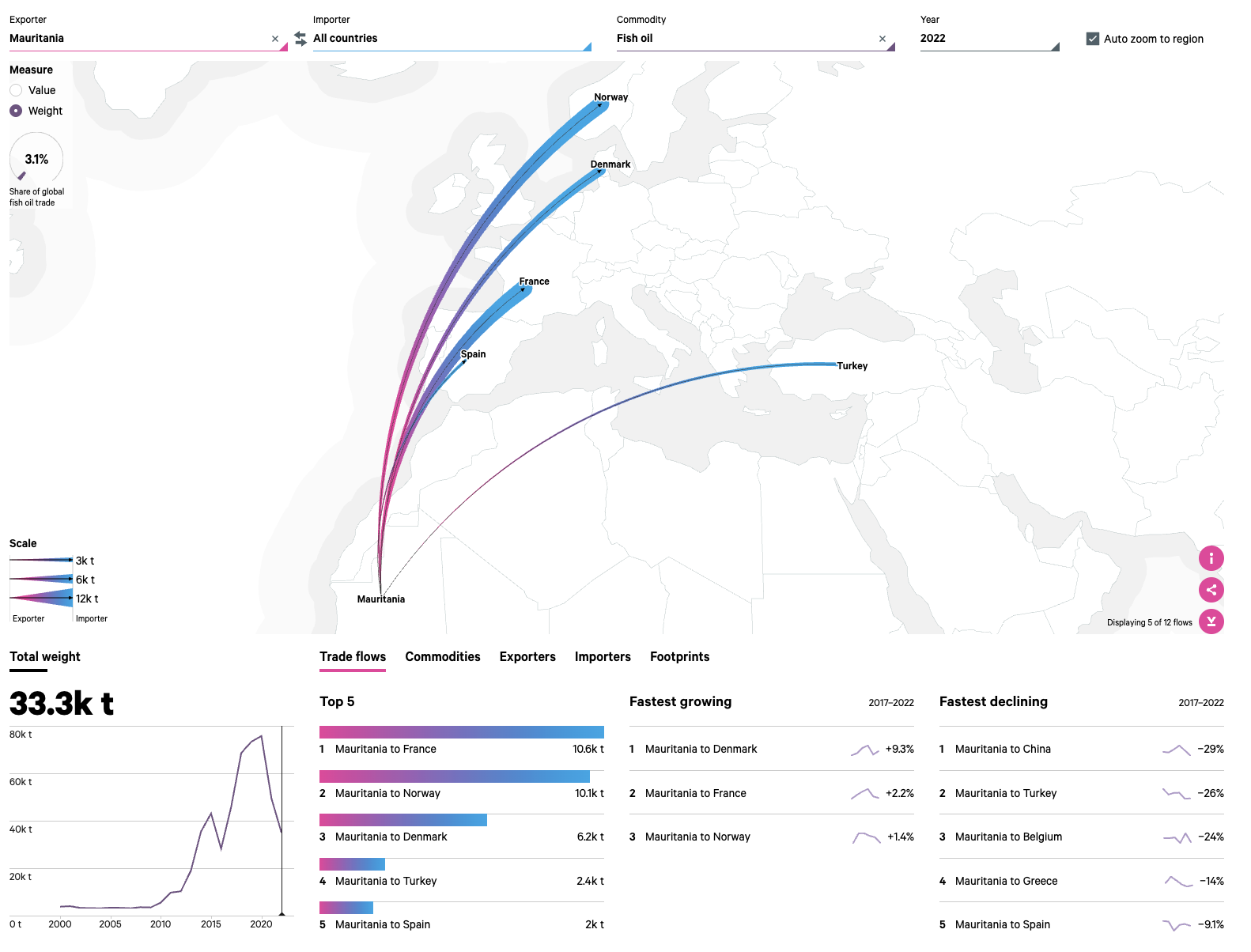Switch to the Commodities tab
The width and height of the screenshot is (1251, 952).
click(443, 657)
